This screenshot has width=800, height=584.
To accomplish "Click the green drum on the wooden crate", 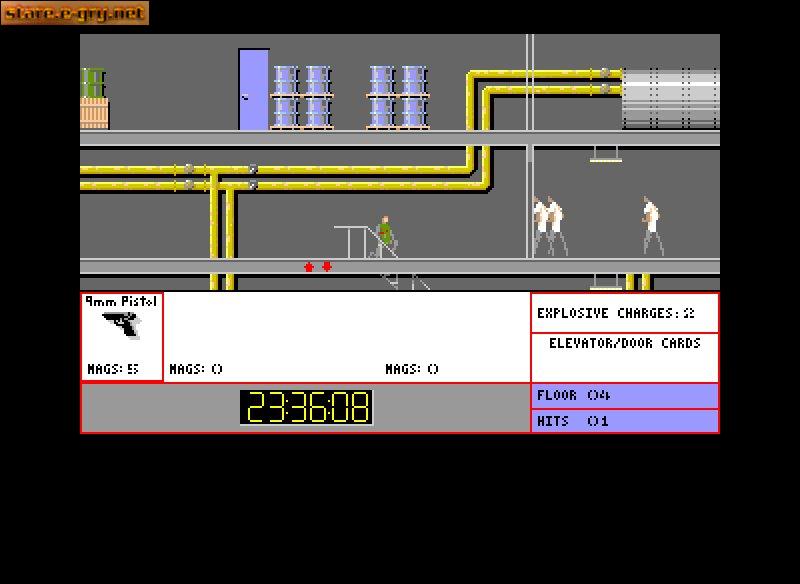I will click(x=93, y=83).
